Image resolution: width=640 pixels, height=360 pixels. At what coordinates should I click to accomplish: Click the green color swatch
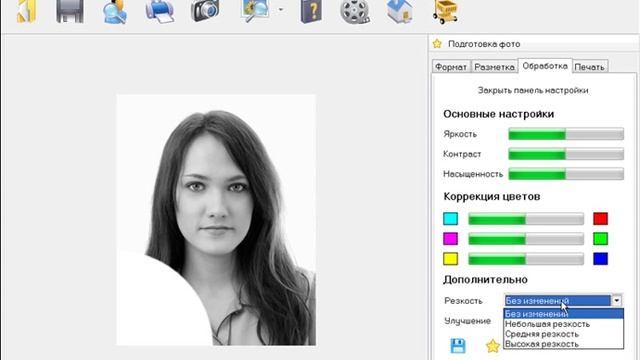(600, 238)
